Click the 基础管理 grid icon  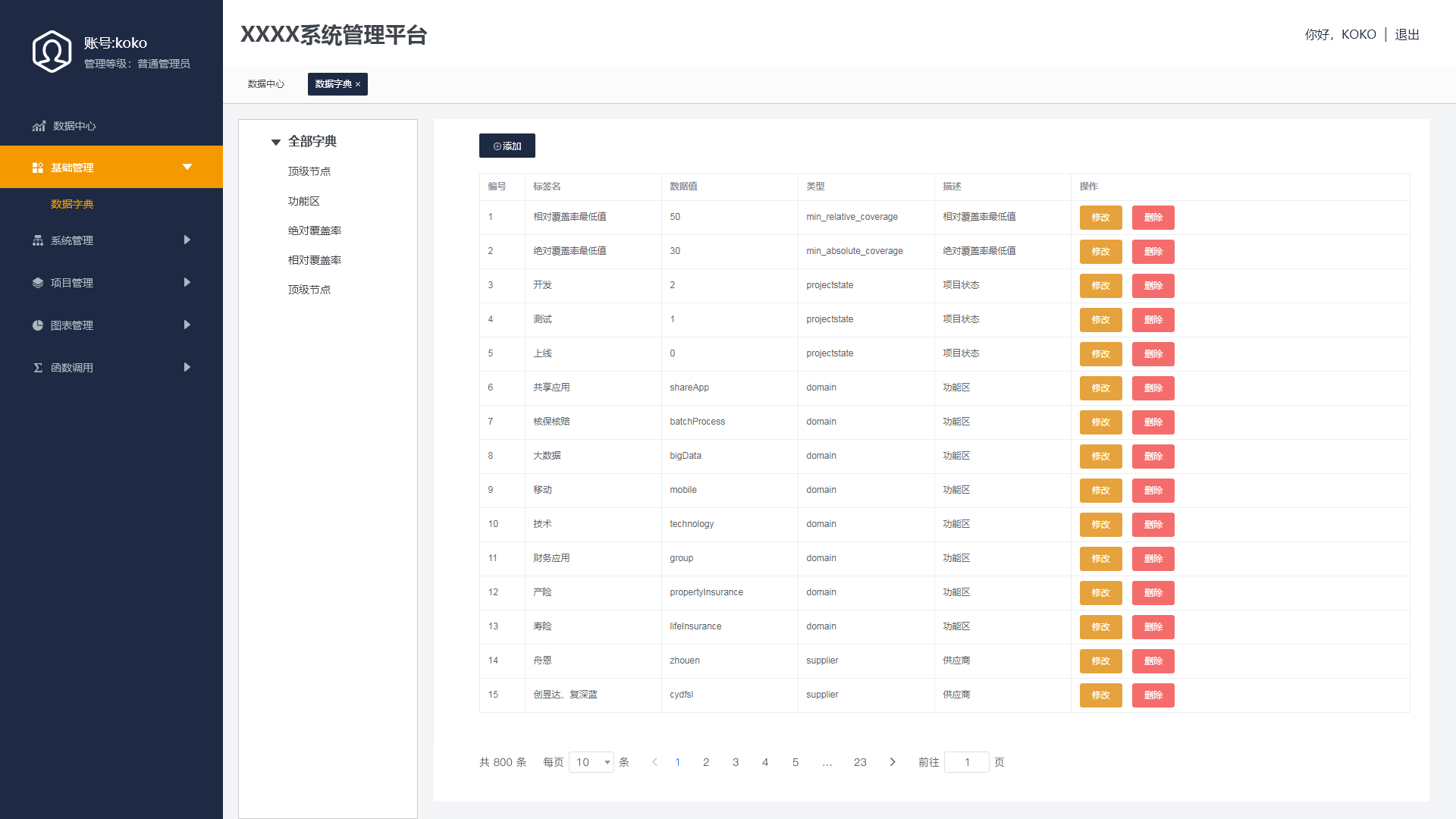(37, 168)
